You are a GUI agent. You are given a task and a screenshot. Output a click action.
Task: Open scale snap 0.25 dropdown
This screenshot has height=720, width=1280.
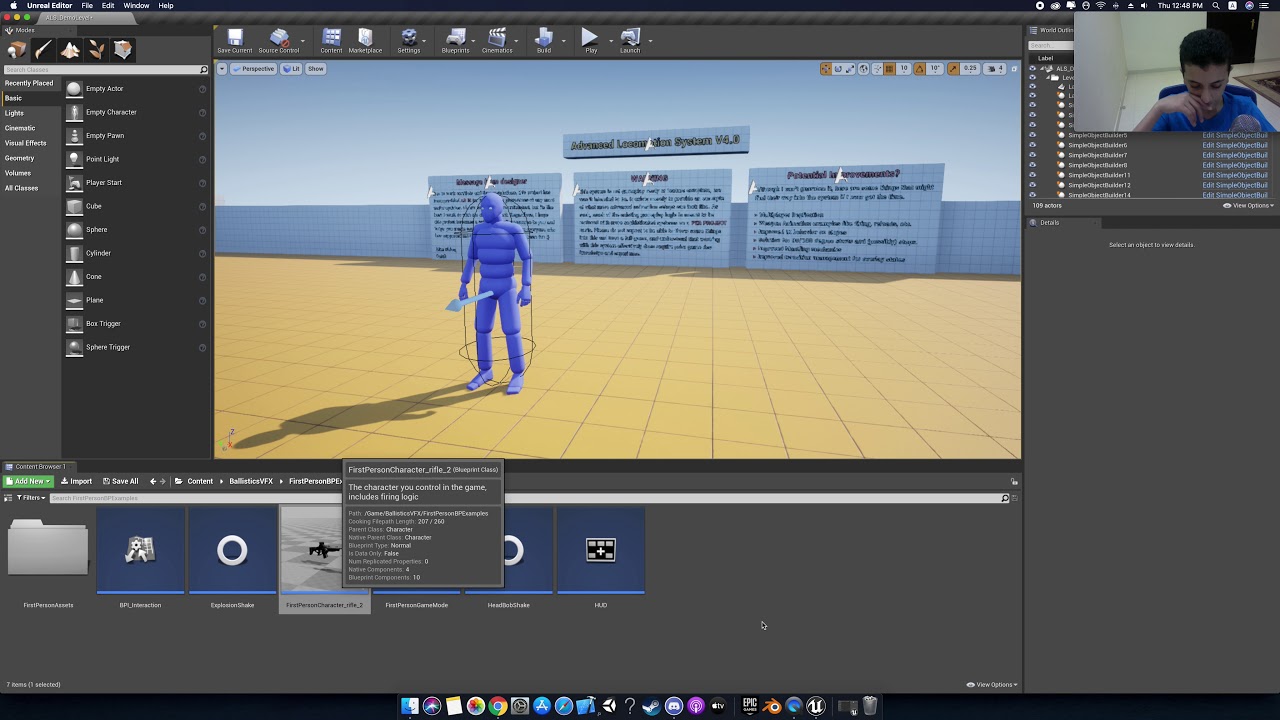tap(970, 69)
